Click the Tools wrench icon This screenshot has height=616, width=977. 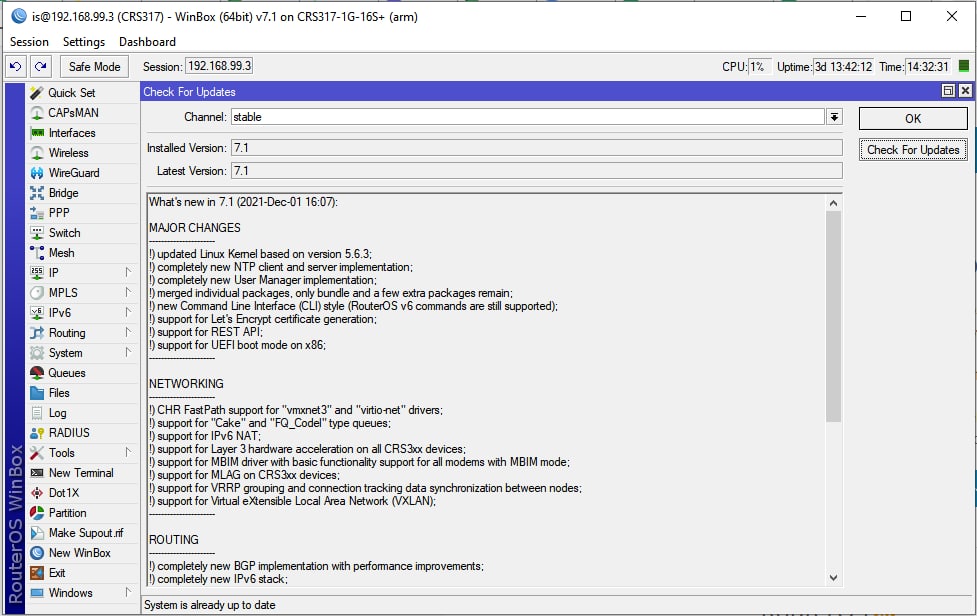pos(37,453)
